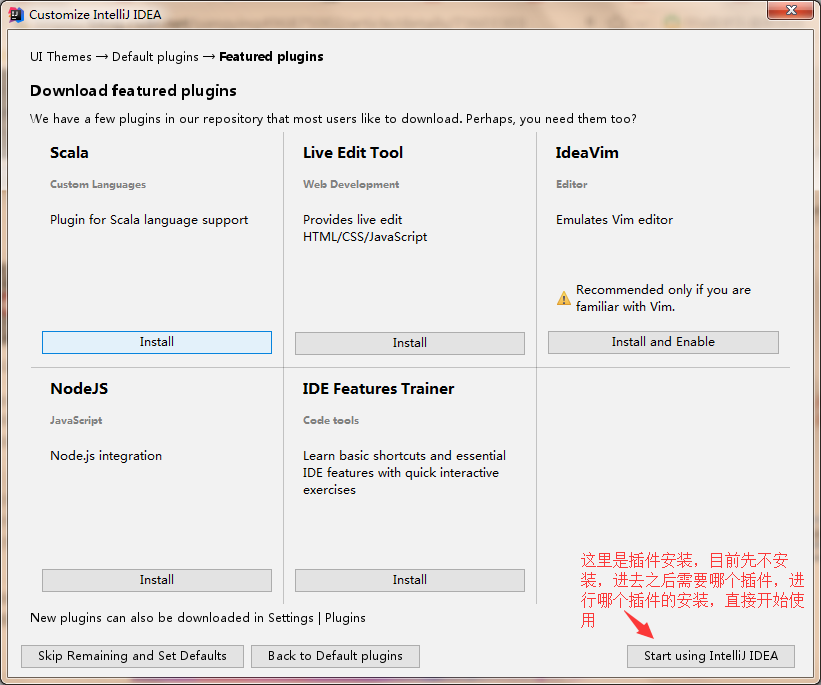Select the UI Themes breadcrumb step

61,57
